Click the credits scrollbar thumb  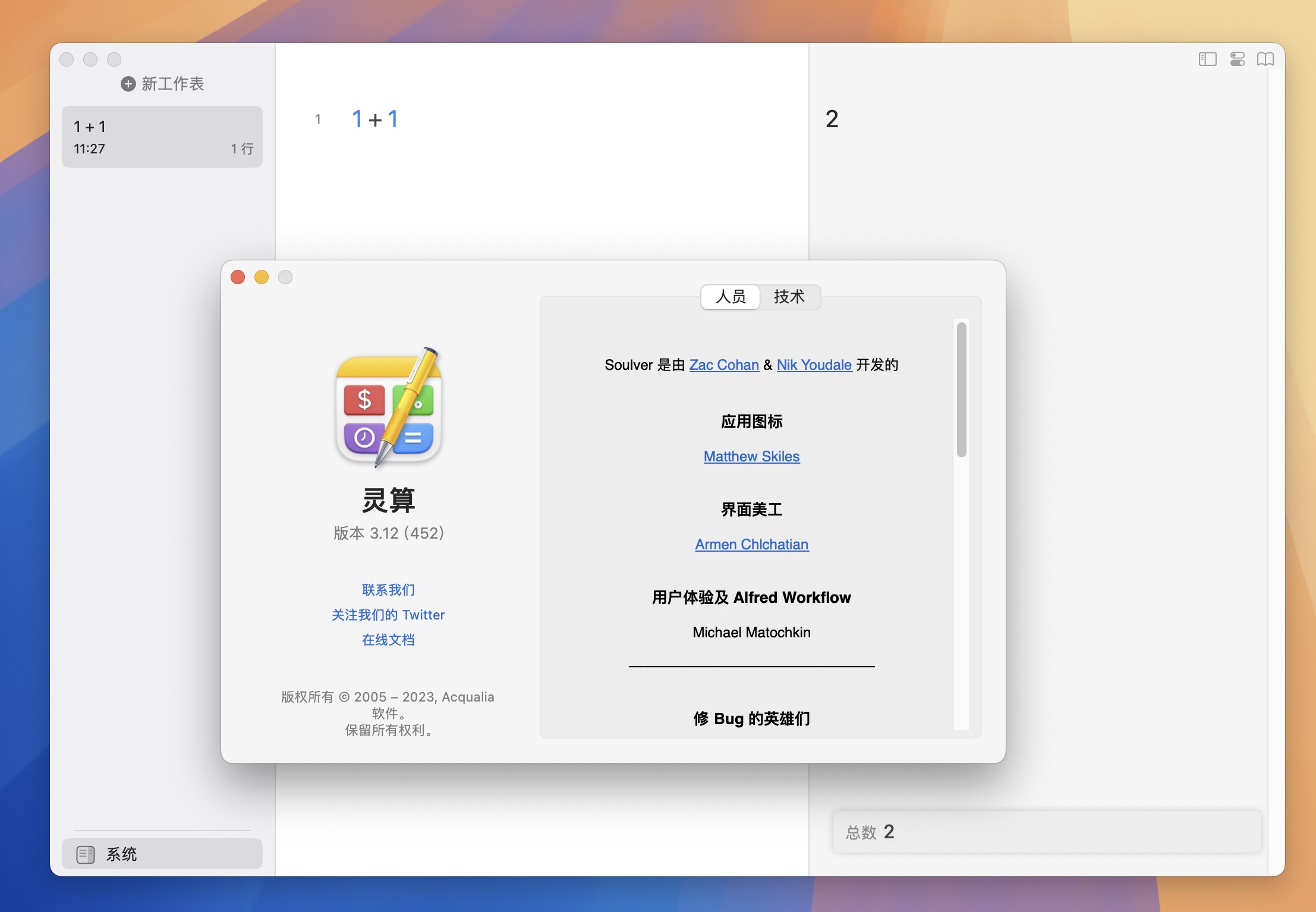tap(961, 390)
